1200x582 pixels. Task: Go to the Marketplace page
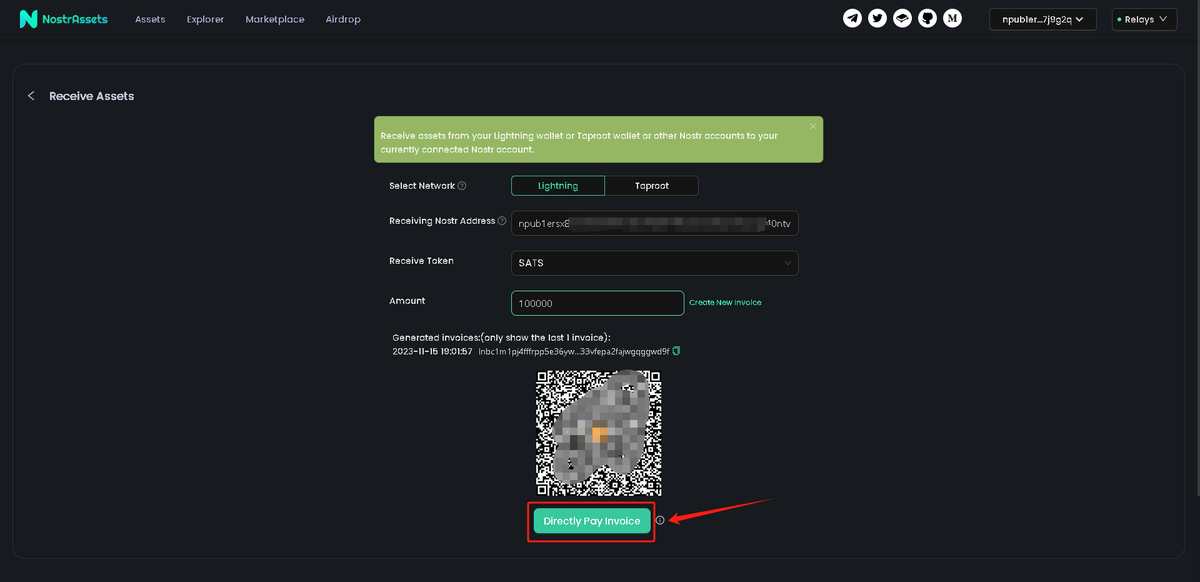pyautogui.click(x=275, y=19)
